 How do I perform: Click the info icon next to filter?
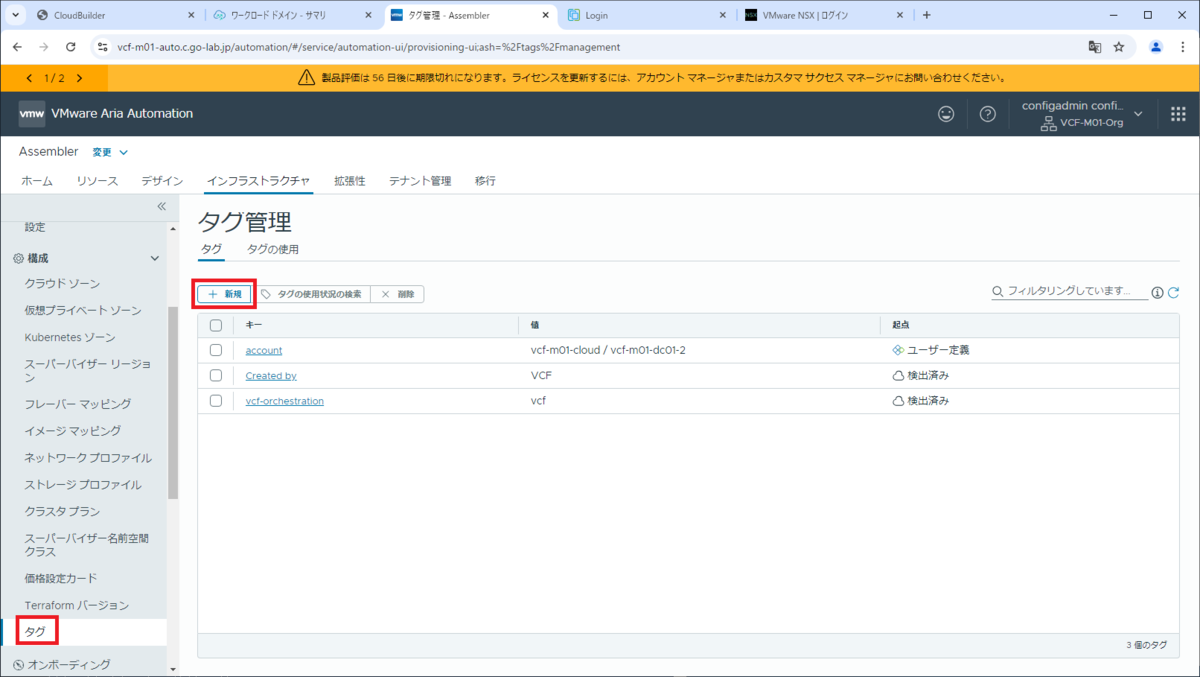[x=1157, y=292]
